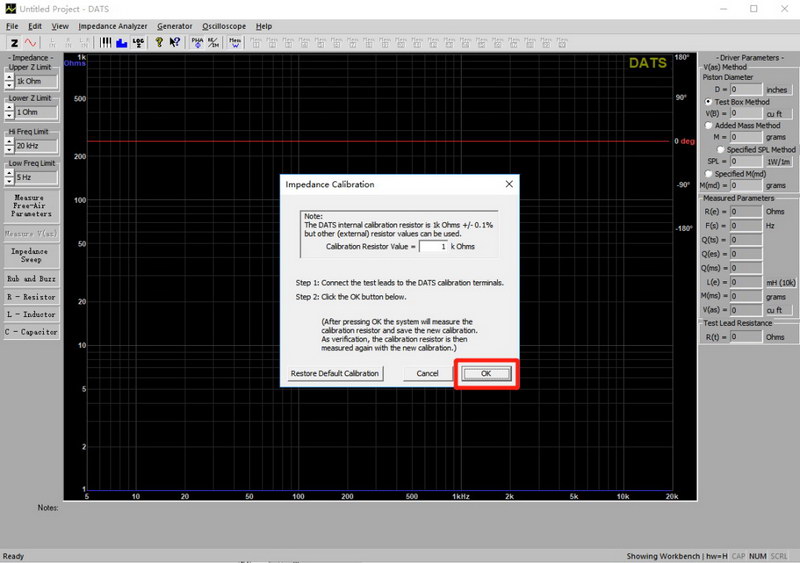Screen dimensions: 800x563
Task: Click the yellow question mark help icon
Action: pyautogui.click(x=158, y=43)
